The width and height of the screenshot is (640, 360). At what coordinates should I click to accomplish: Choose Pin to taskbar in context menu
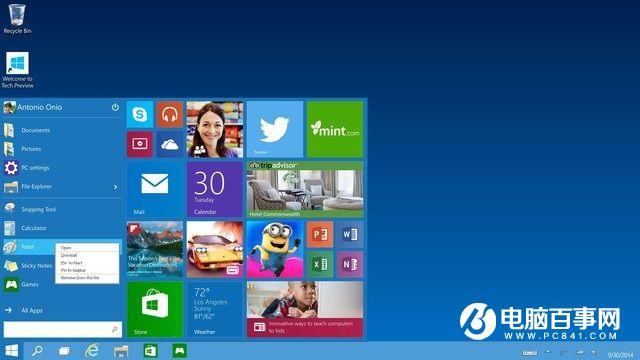(87, 270)
